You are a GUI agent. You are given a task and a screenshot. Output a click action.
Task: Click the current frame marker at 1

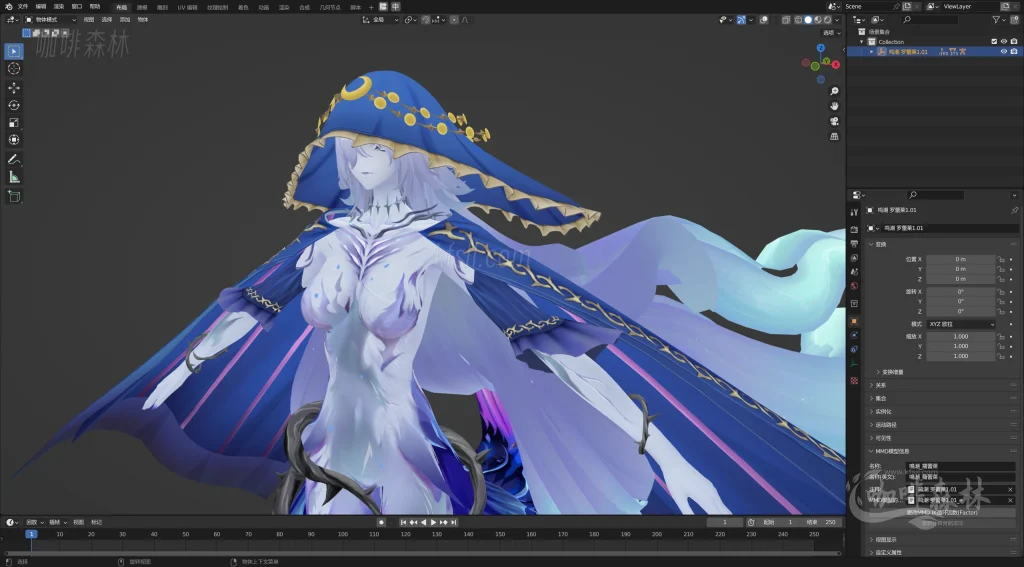tap(31, 534)
